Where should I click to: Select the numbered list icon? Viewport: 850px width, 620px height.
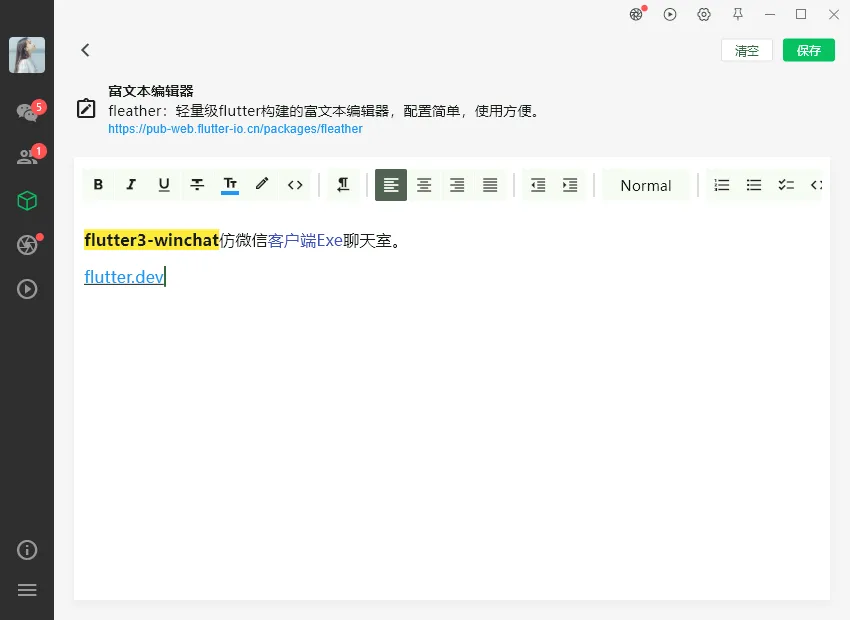click(x=722, y=185)
